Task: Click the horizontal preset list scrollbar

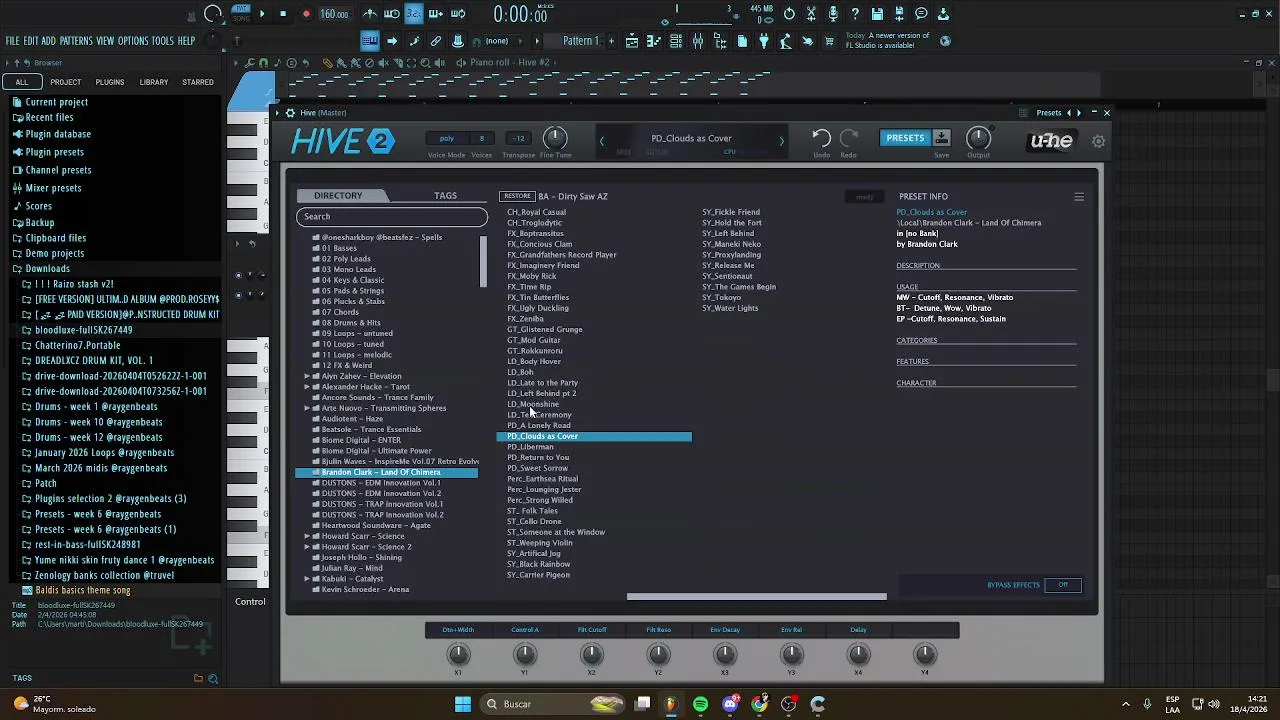Action: 756,597
